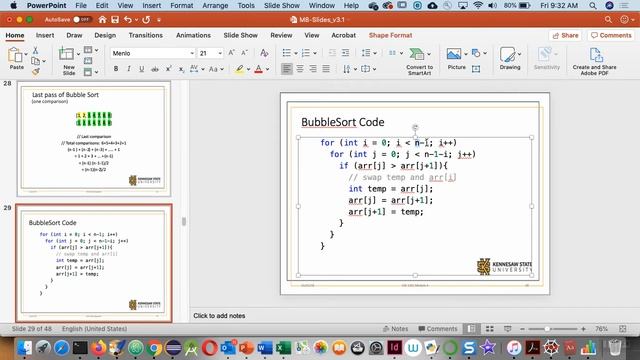Image resolution: width=640 pixels, height=360 pixels.
Task: Toggle Bold formatting
Action: click(116, 69)
